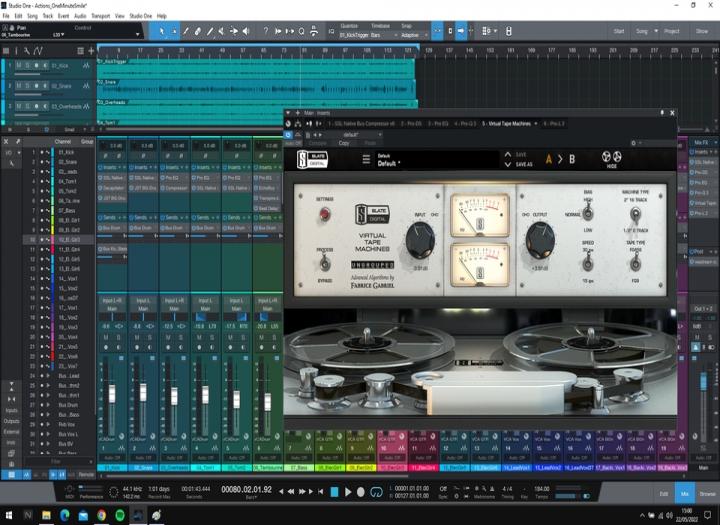Image resolution: width=720 pixels, height=525 pixels.
Task: Open the Audio menu
Action: click(x=80, y=16)
